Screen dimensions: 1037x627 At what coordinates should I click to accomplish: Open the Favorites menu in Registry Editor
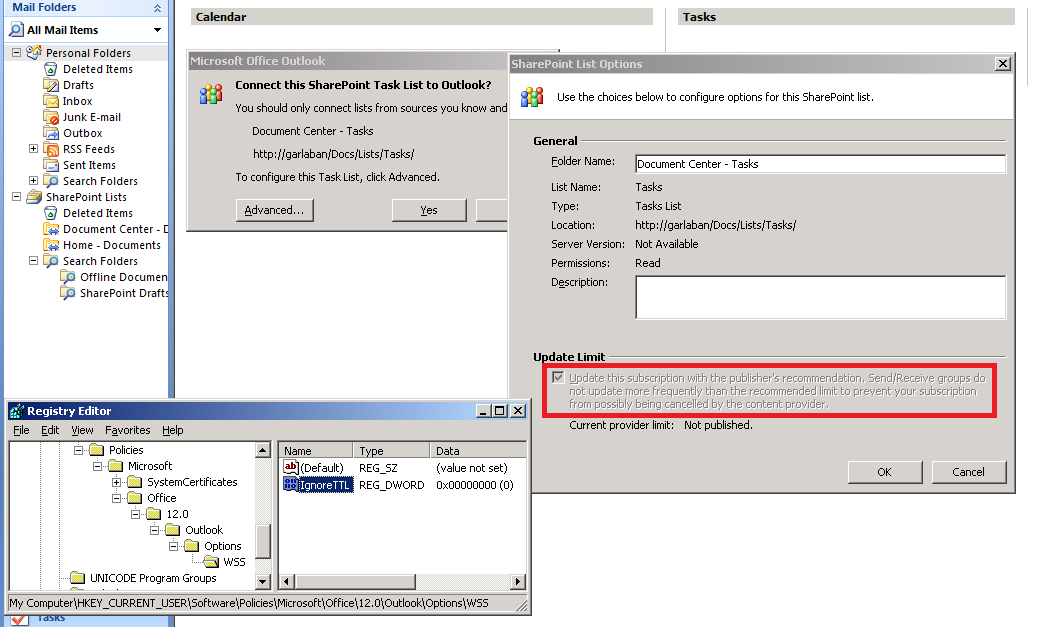[x=128, y=430]
